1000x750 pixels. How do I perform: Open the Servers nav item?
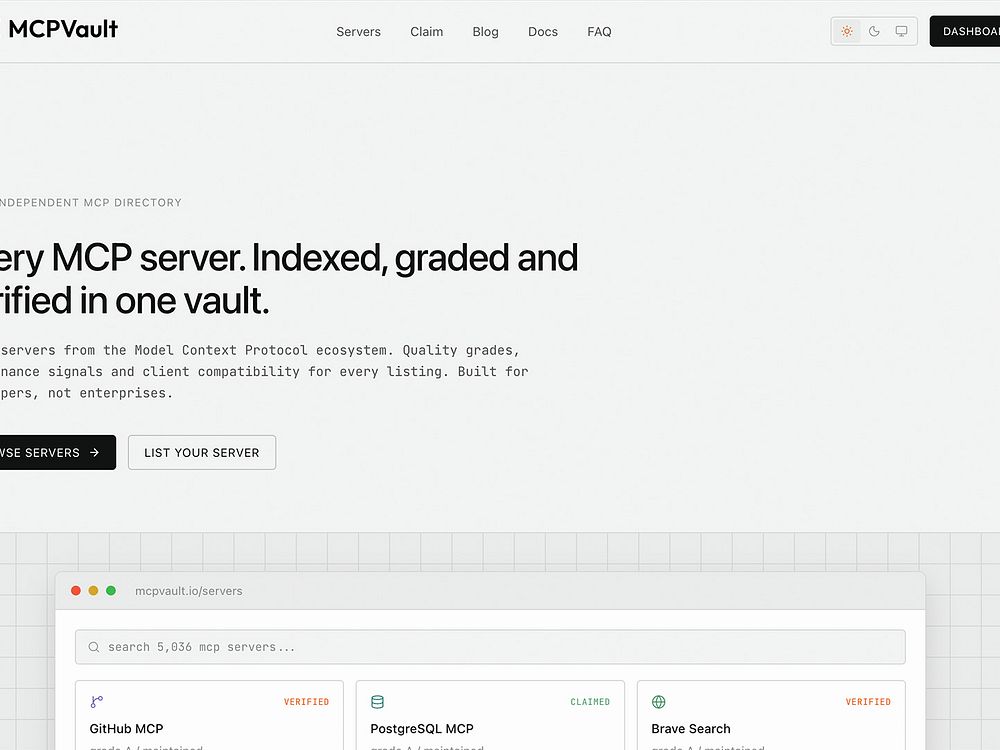(x=358, y=31)
